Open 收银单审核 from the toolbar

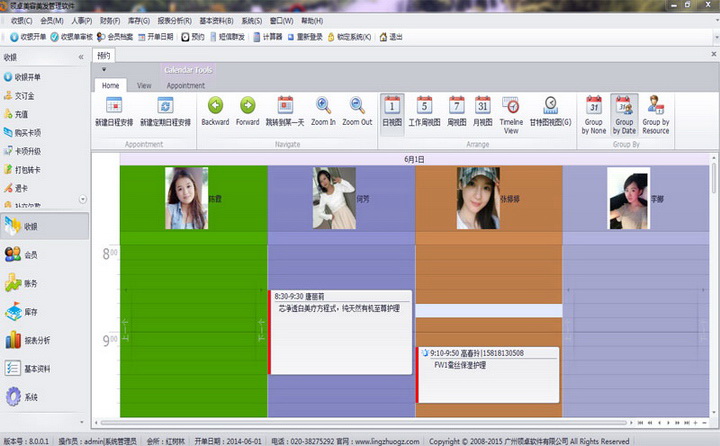point(71,37)
